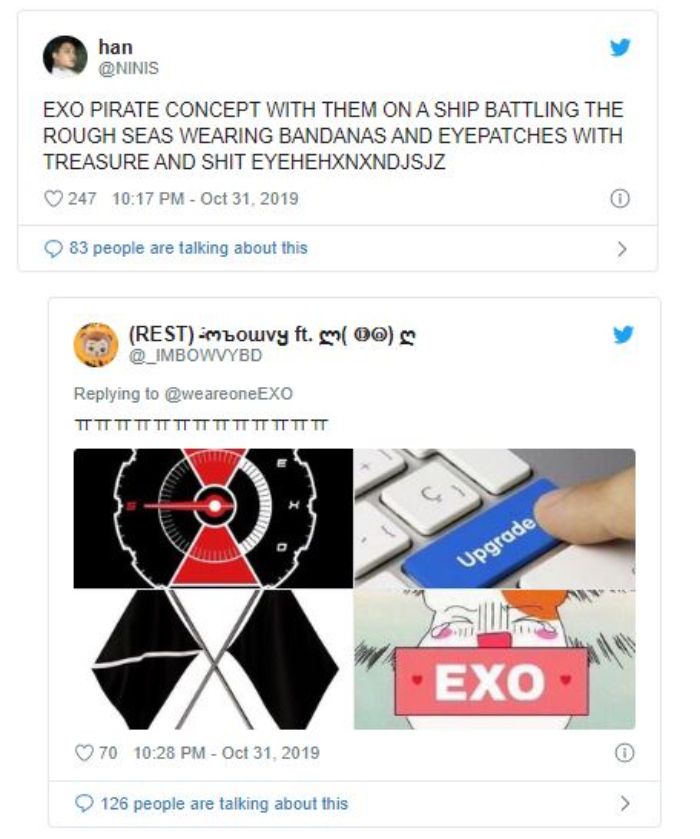
Task: Open the 10:17 PM - Oct 31, 2019 timestamp
Action: 205,199
